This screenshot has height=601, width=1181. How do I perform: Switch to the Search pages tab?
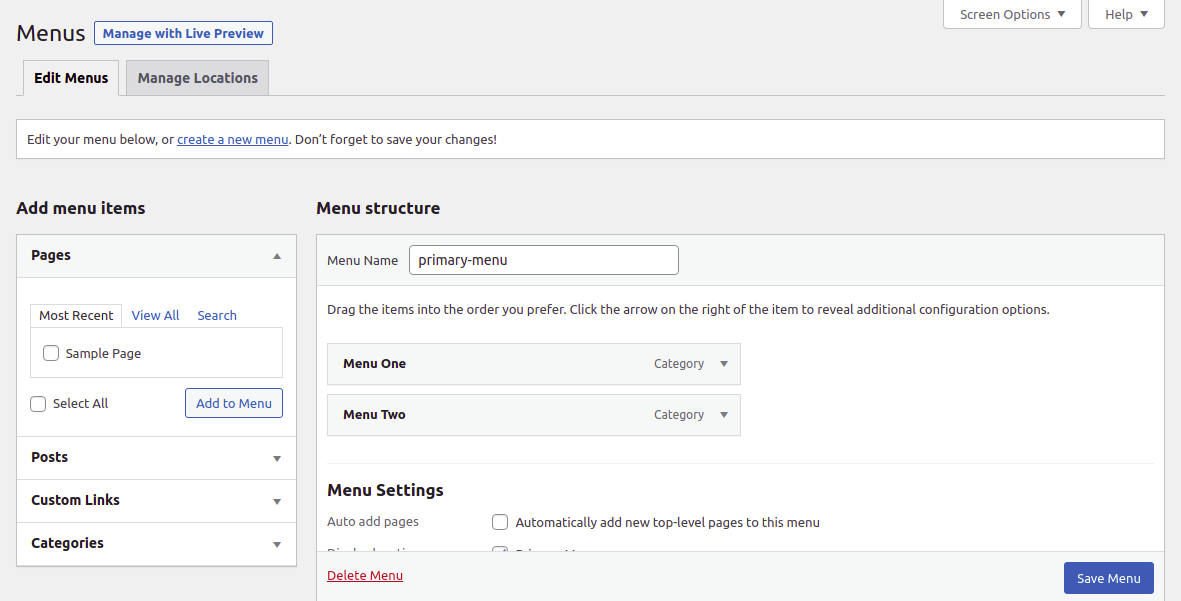tap(217, 315)
